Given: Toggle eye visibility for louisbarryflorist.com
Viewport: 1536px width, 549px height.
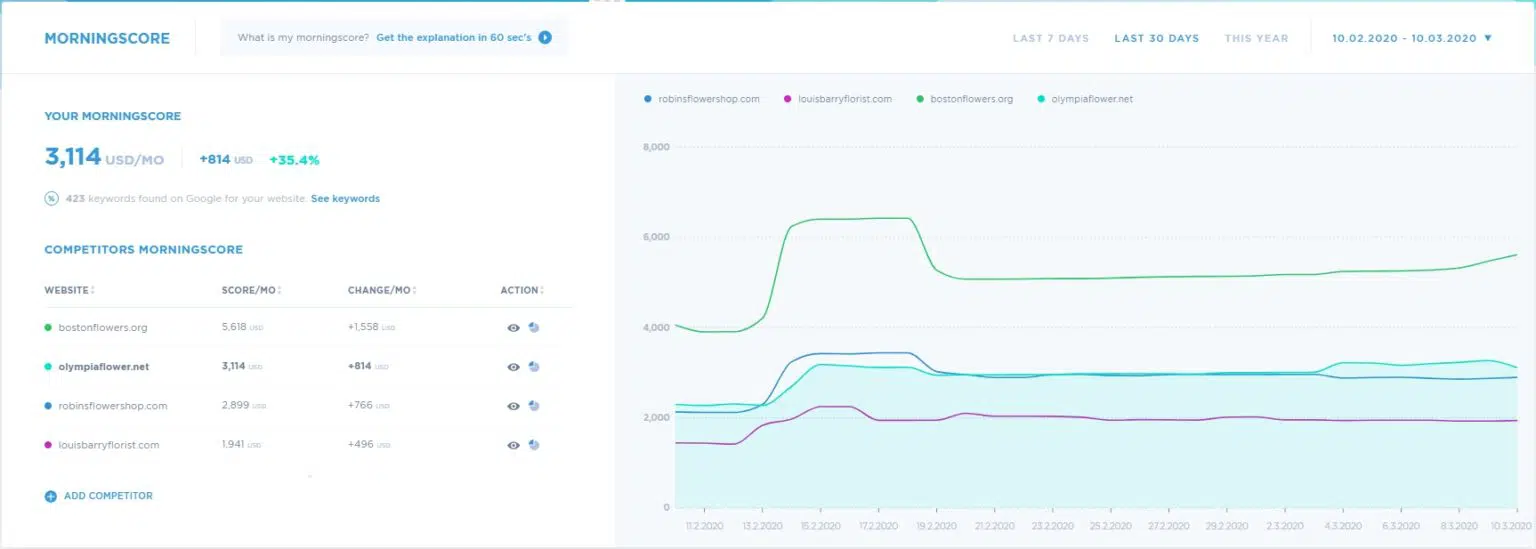Looking at the screenshot, I should pyautogui.click(x=513, y=445).
